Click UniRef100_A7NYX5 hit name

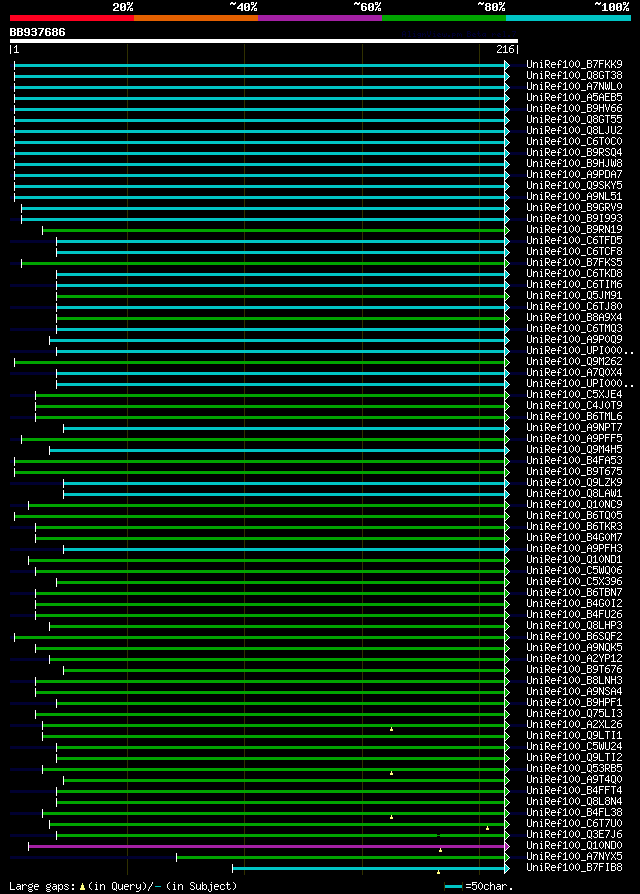pos(574,856)
